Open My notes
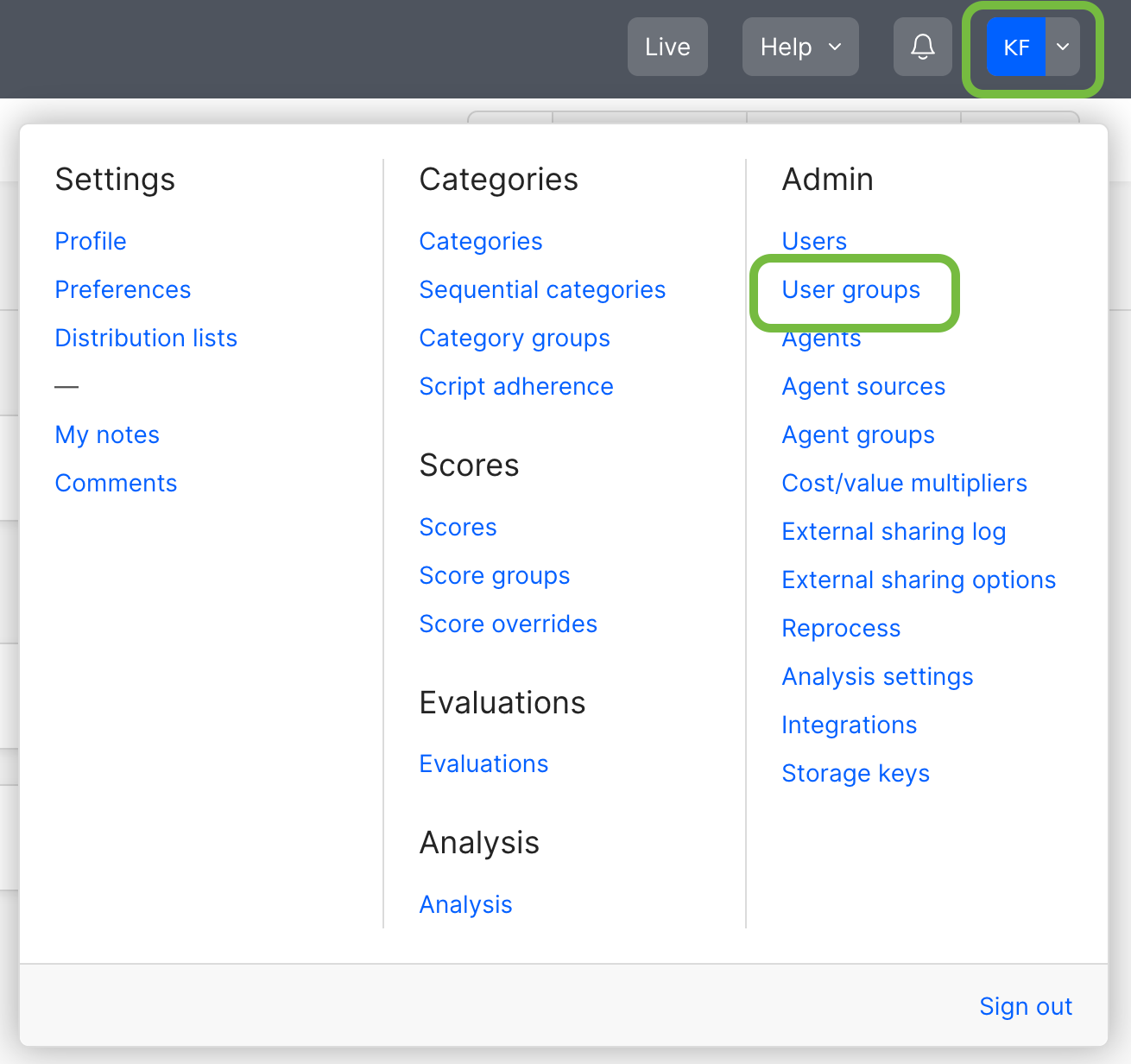The image size is (1131, 1064). click(107, 434)
